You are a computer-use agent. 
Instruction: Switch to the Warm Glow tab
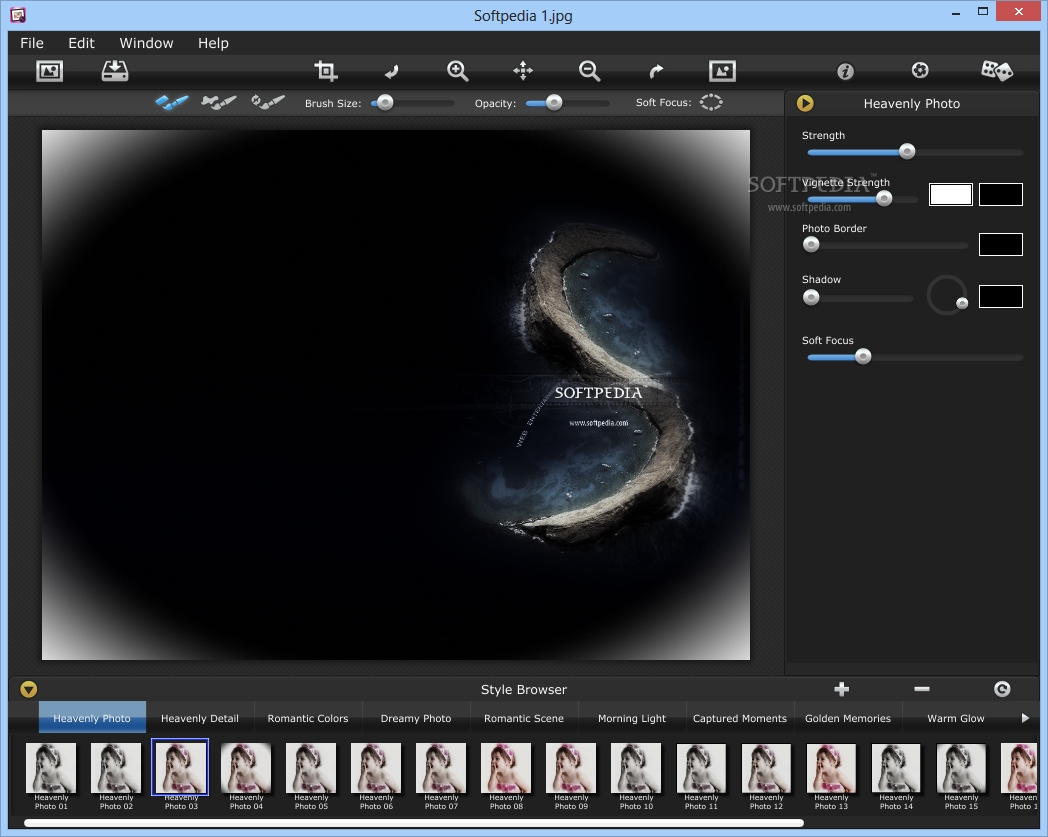pyautogui.click(x=956, y=718)
